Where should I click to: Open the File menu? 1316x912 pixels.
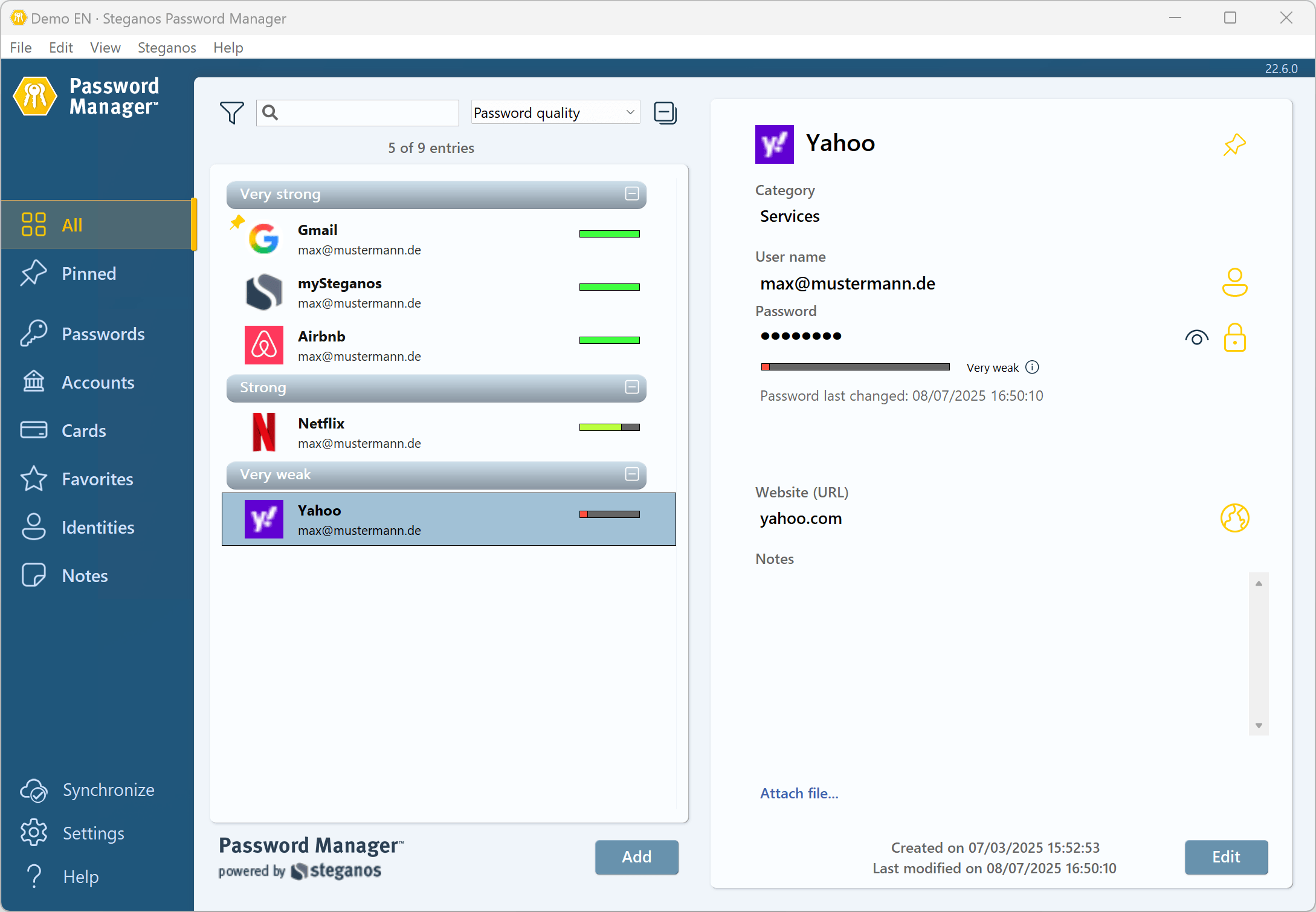click(x=21, y=47)
